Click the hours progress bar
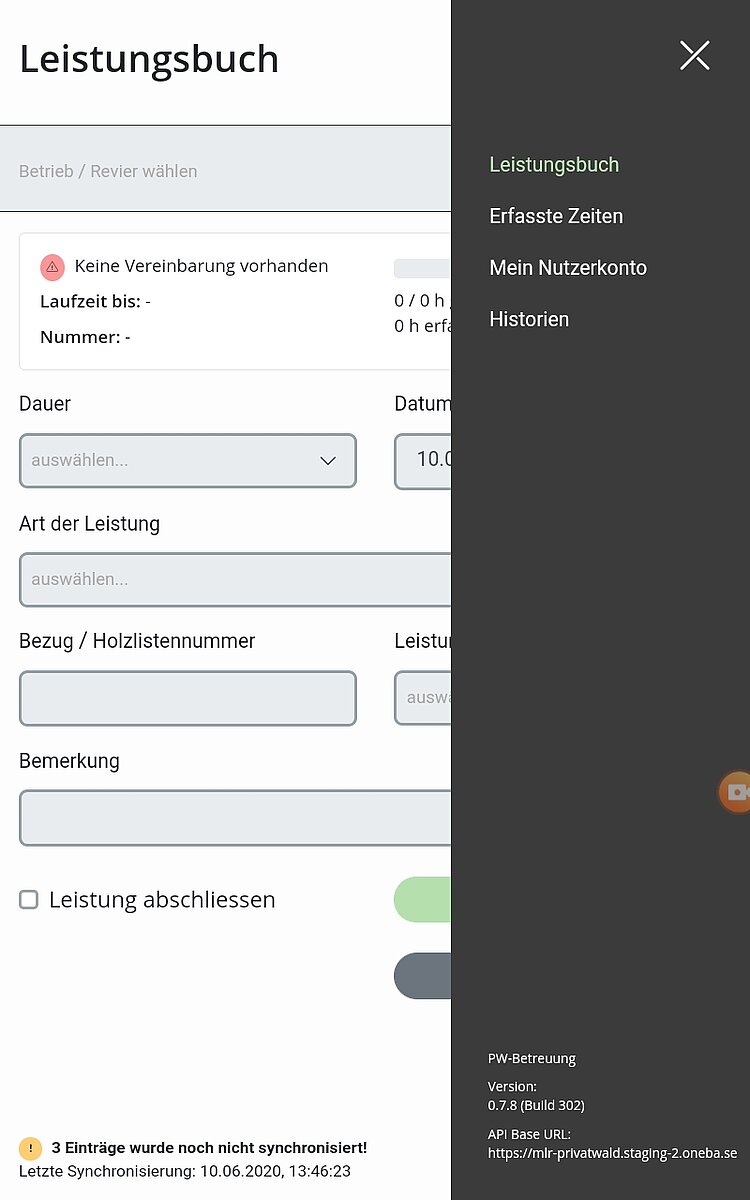The width and height of the screenshot is (750, 1200). [x=423, y=268]
